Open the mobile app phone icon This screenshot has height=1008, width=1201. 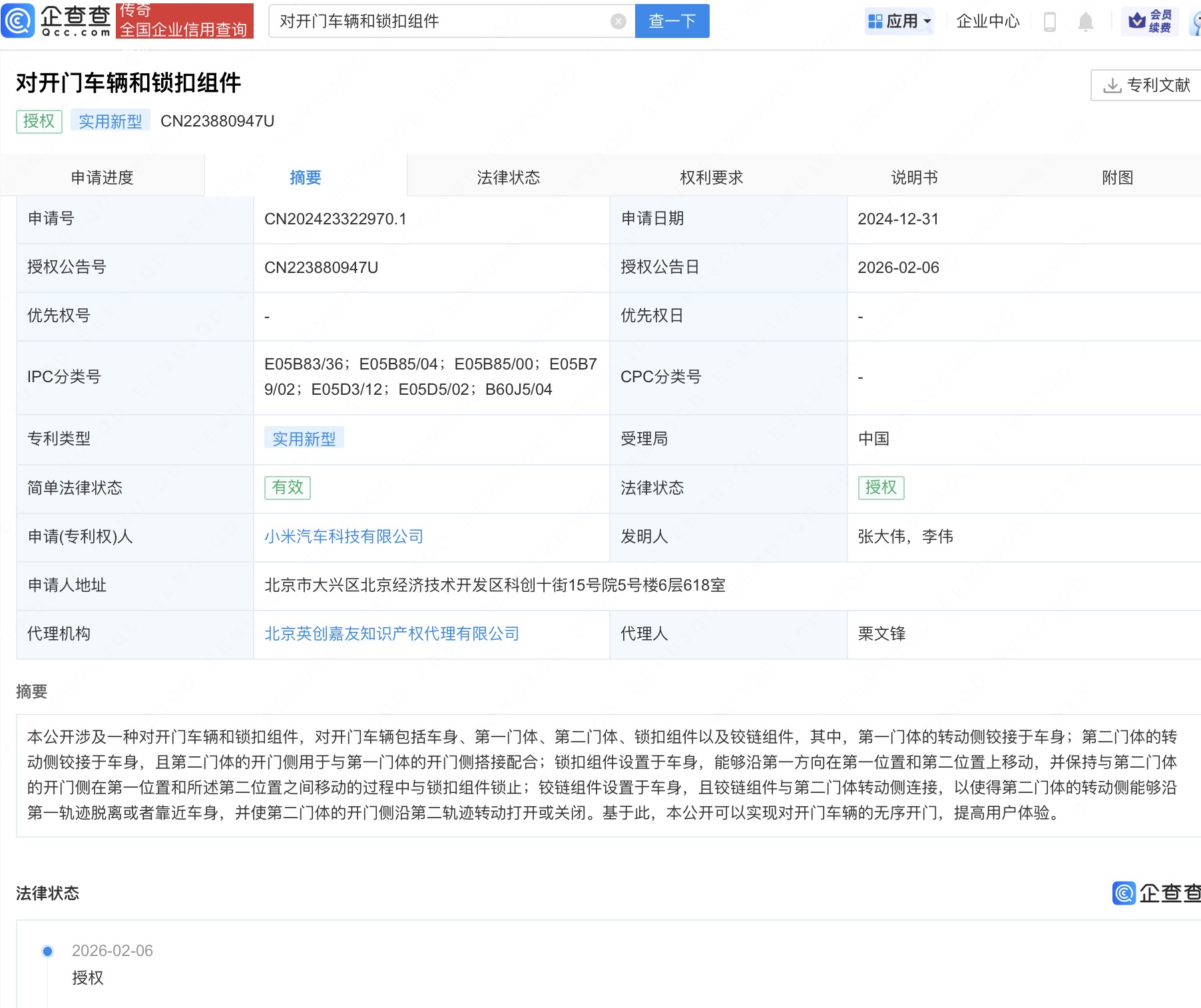tap(1049, 21)
